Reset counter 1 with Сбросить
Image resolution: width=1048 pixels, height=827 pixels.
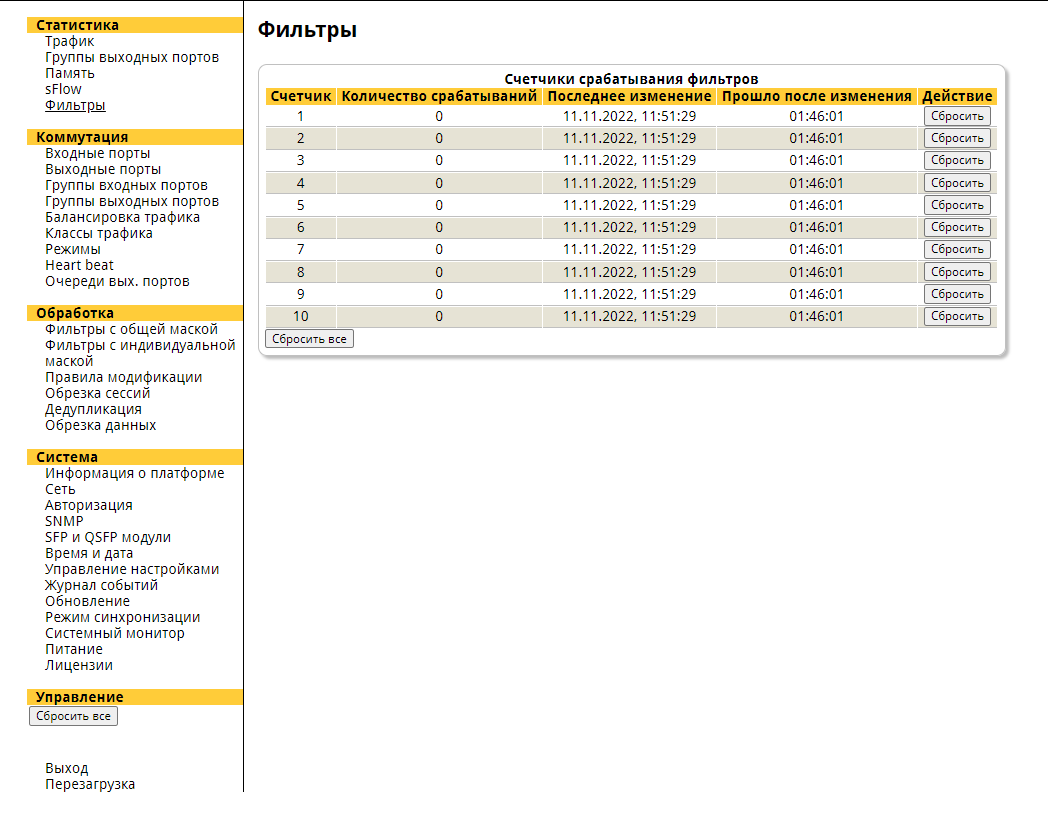tap(957, 116)
